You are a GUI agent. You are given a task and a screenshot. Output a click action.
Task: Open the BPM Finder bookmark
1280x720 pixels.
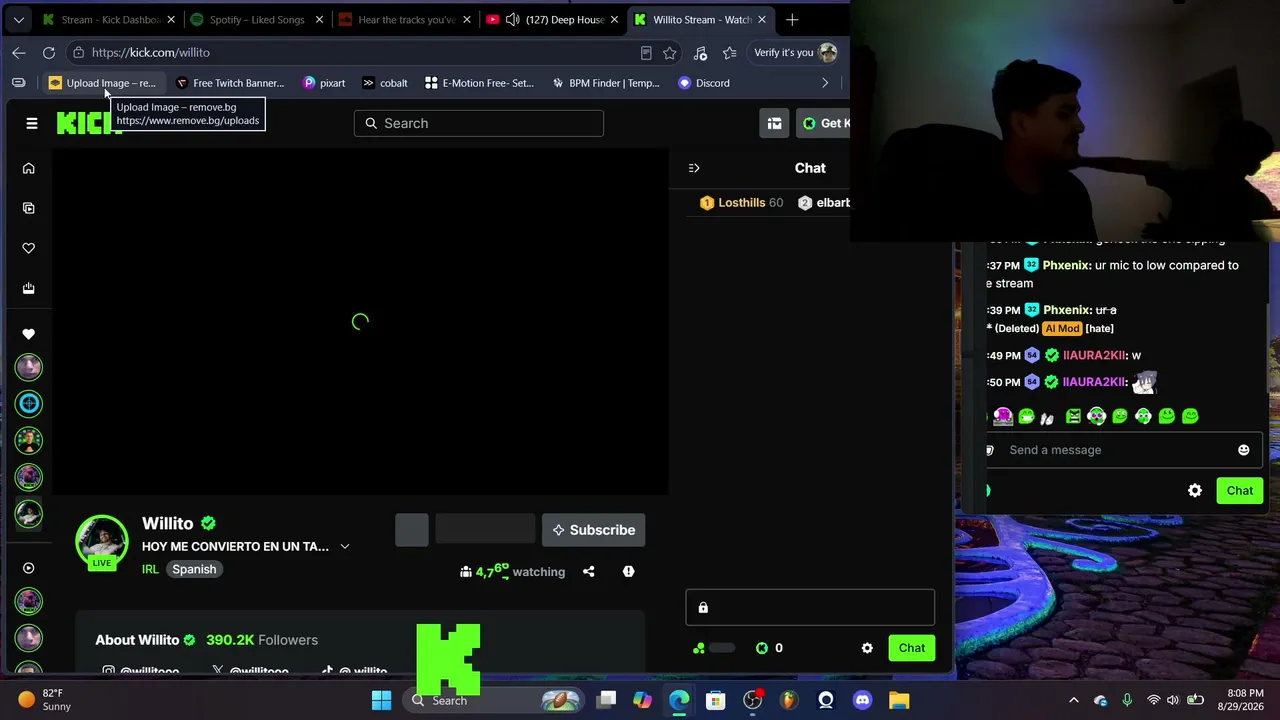[606, 83]
